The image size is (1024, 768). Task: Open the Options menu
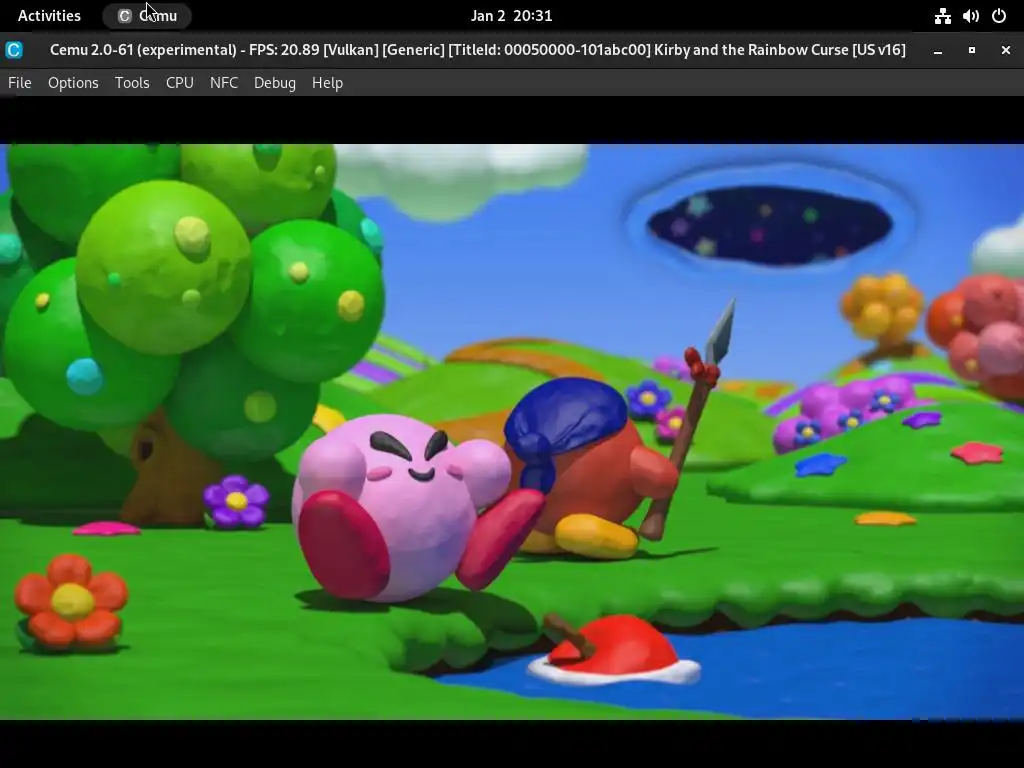(73, 83)
